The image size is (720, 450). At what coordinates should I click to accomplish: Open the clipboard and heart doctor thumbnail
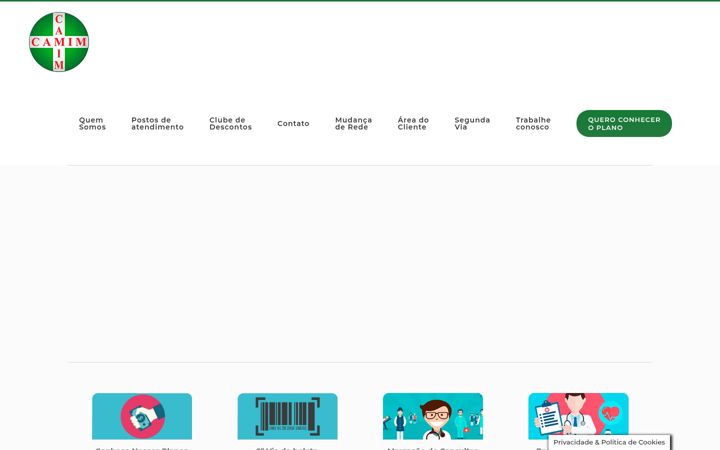point(578,414)
